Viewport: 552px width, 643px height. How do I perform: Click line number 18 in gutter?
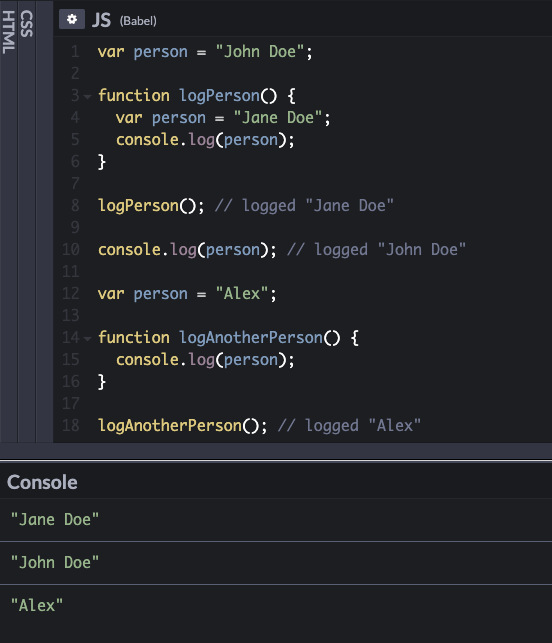point(71,426)
